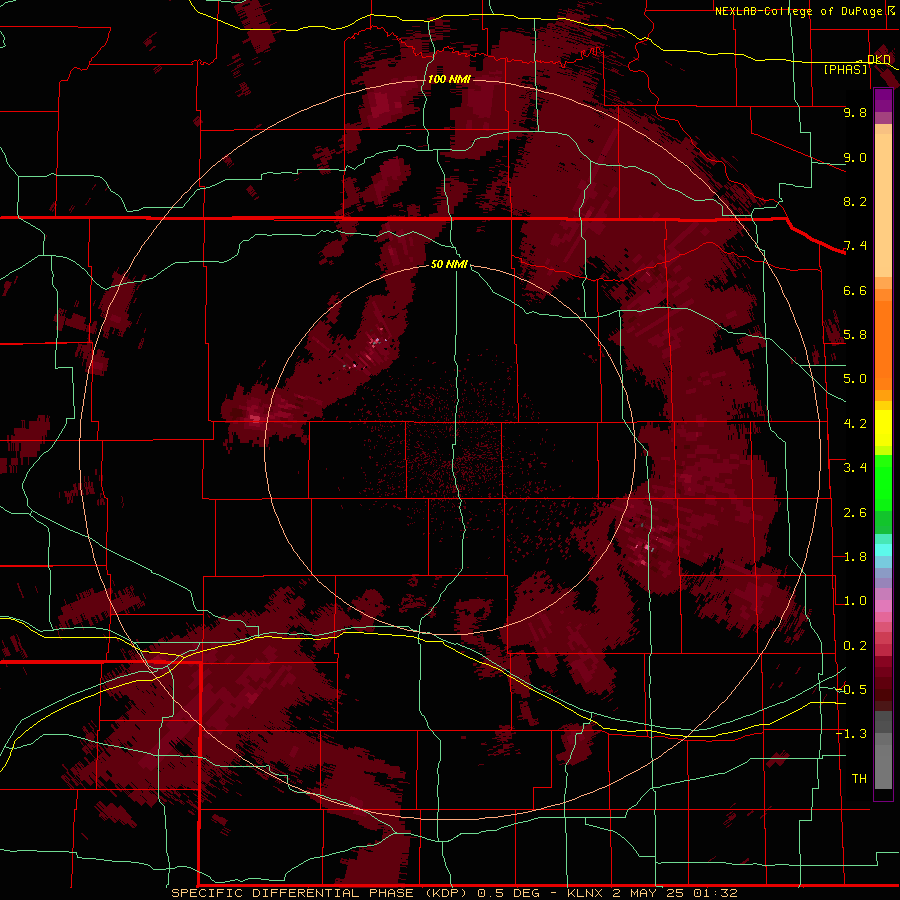The height and width of the screenshot is (900, 900).
Task: Click the TH label on the color scale
Action: (859, 779)
